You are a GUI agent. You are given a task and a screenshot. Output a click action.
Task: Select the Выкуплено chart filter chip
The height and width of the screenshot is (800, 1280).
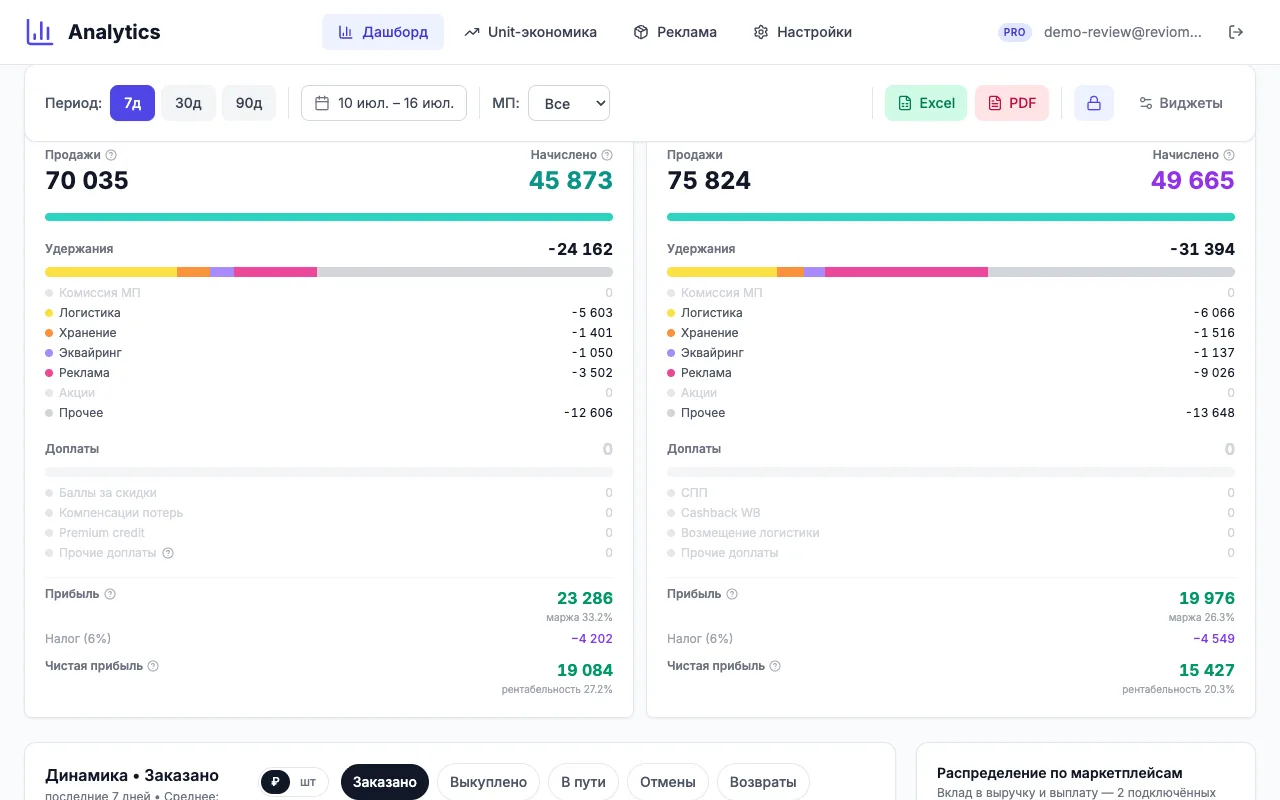[x=488, y=782]
